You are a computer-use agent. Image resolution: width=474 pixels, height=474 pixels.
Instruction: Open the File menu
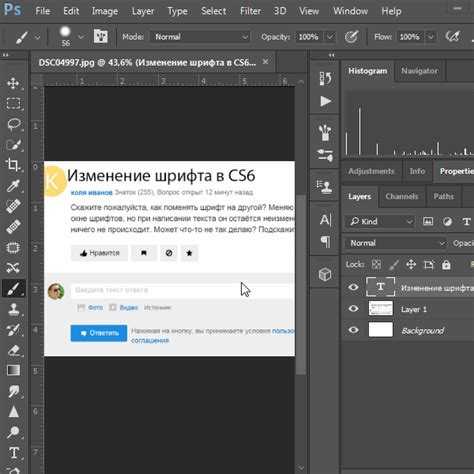43,11
